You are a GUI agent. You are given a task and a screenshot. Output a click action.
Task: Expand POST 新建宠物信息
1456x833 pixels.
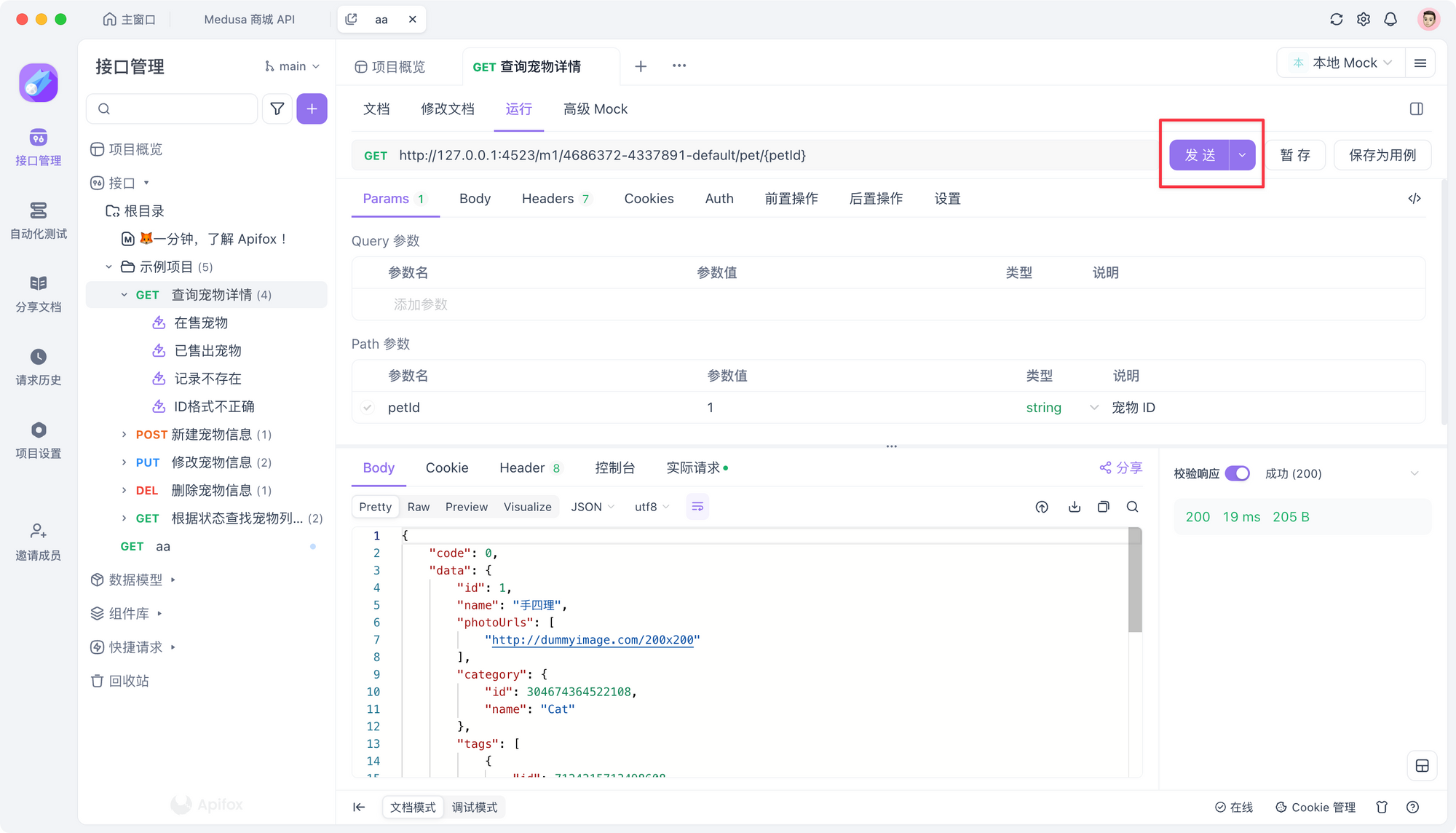coord(124,435)
